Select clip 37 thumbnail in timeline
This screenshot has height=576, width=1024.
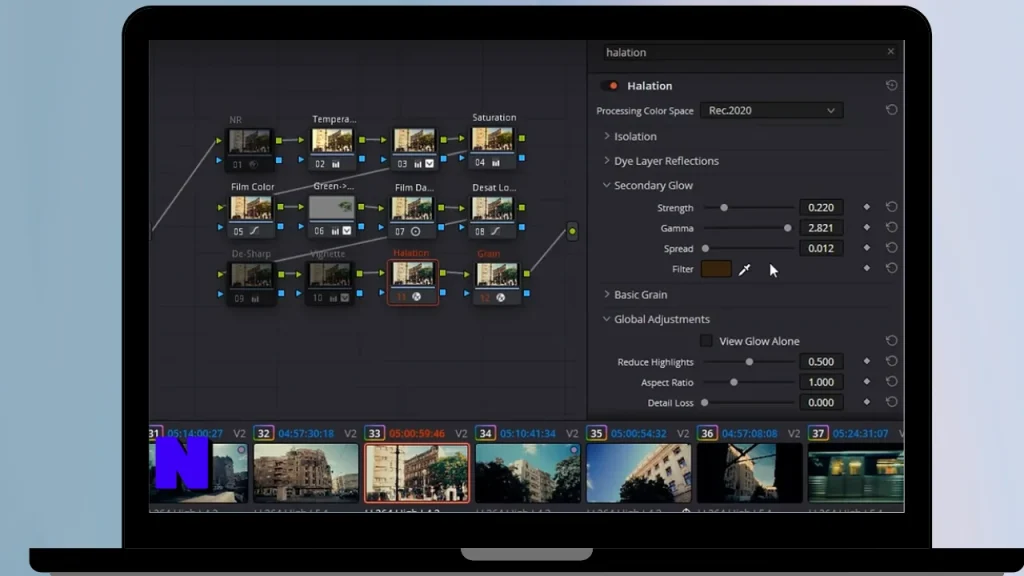click(856, 473)
